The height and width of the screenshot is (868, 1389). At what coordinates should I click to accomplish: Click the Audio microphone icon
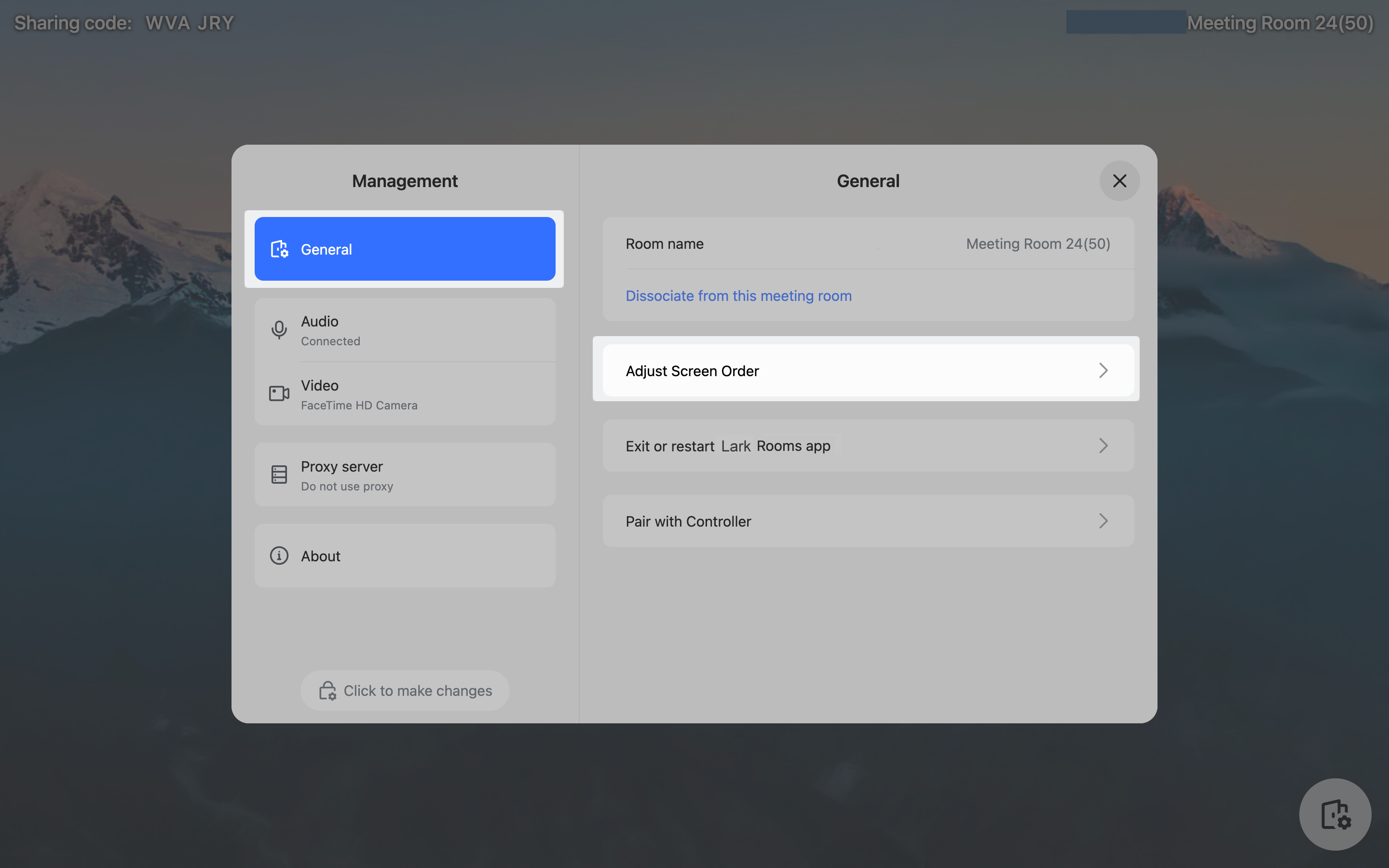pos(279,329)
